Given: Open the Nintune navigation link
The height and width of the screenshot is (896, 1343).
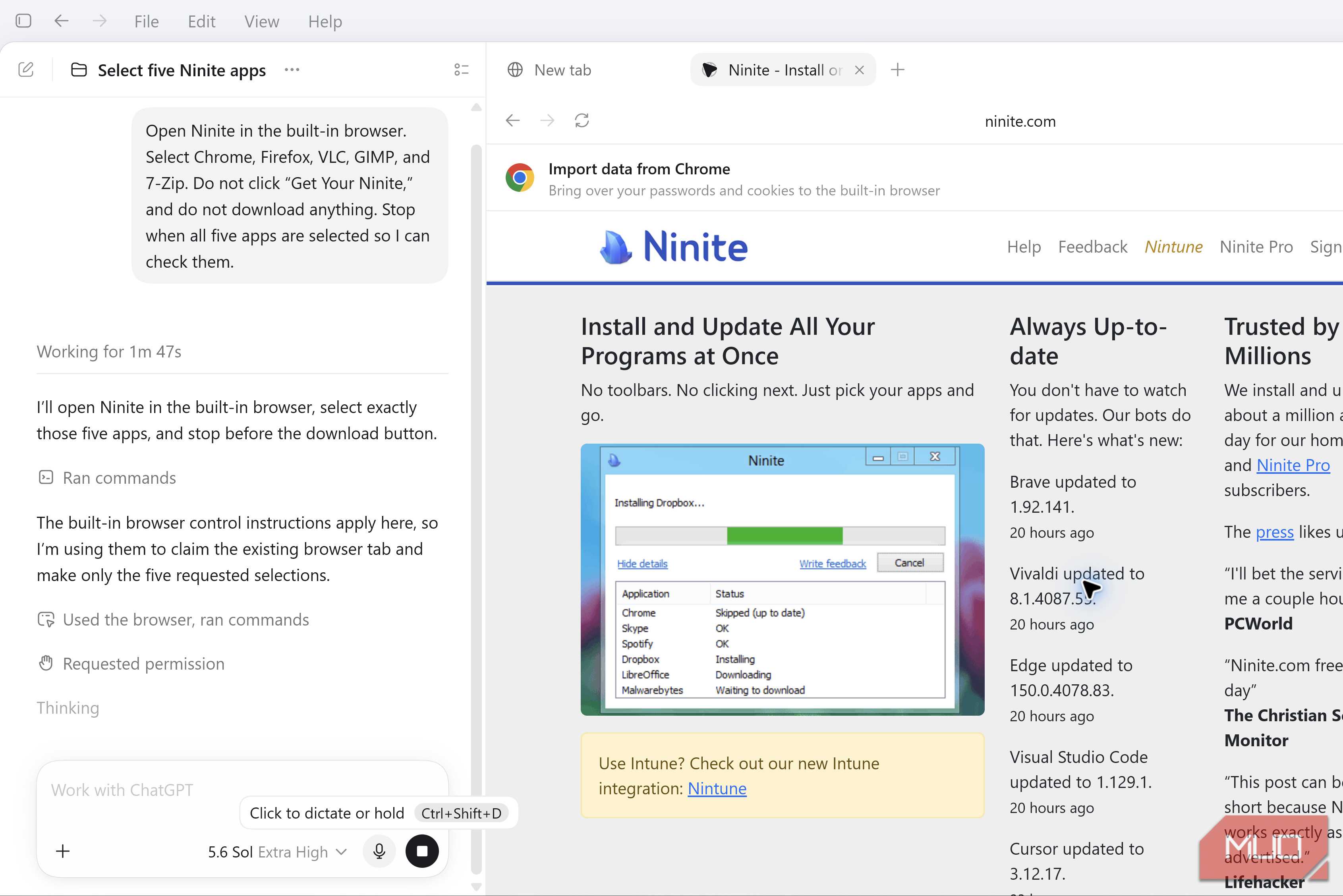Looking at the screenshot, I should click(x=1173, y=247).
